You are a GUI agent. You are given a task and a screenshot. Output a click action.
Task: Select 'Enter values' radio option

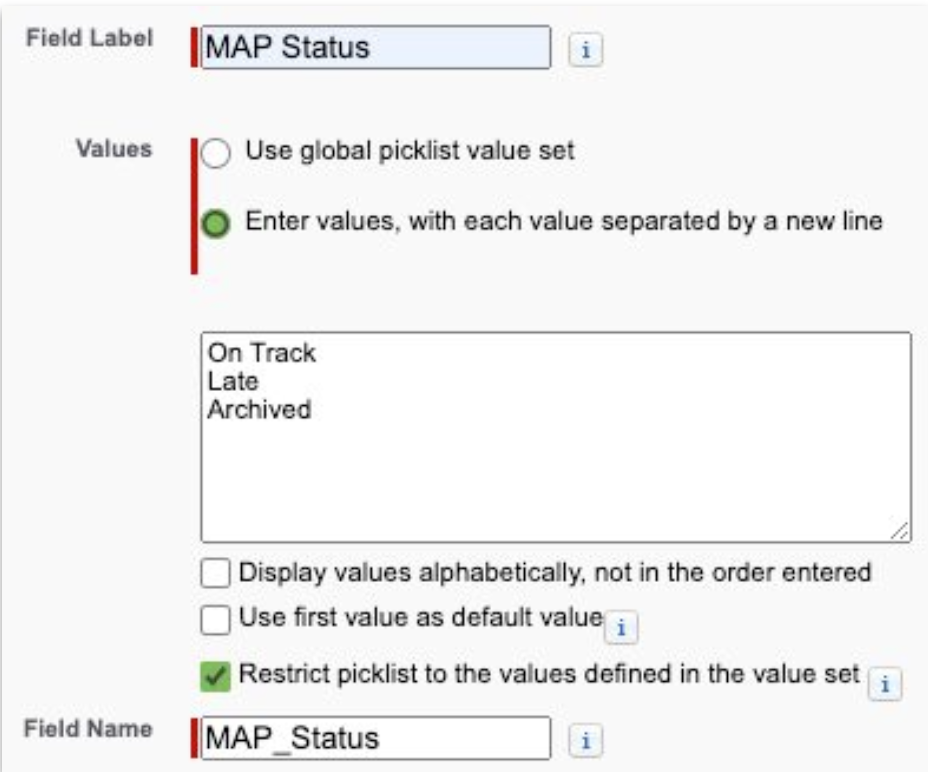point(215,224)
